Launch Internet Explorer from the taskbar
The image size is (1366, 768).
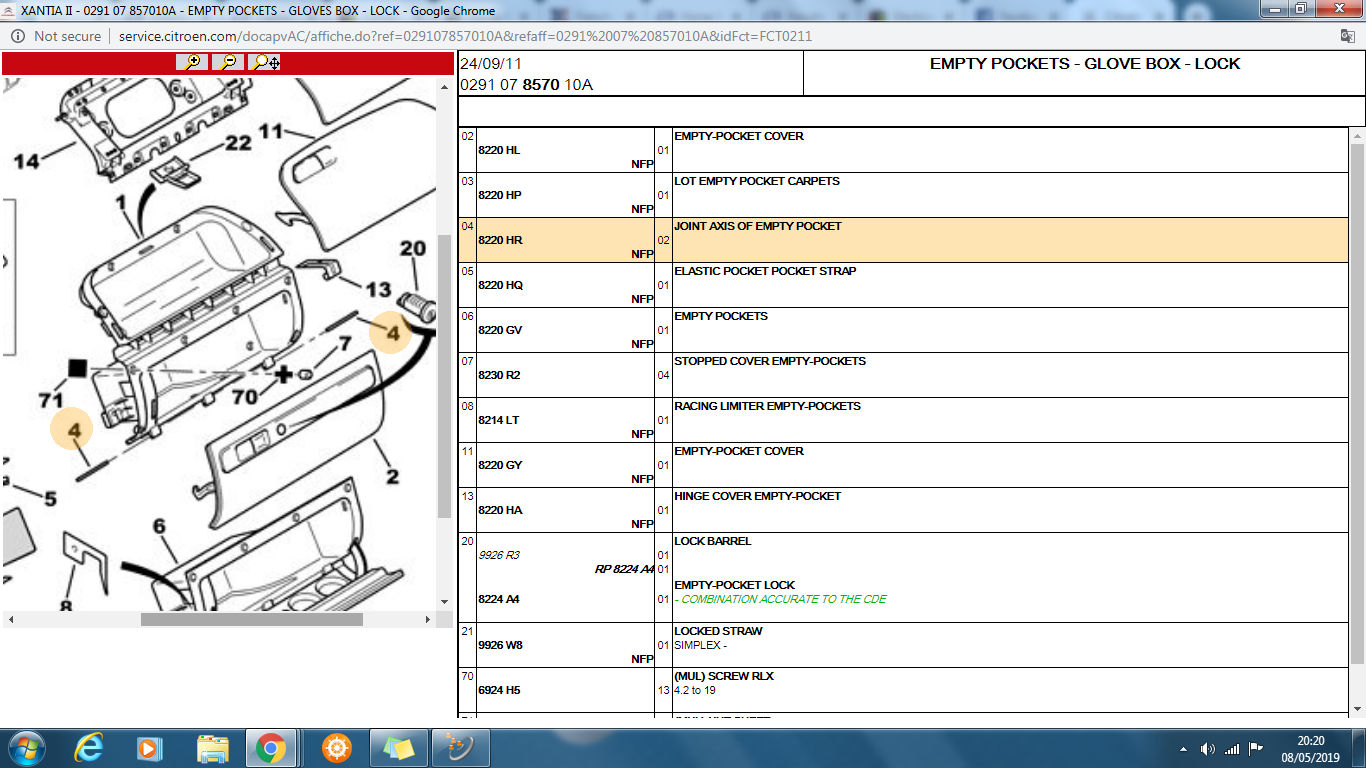(90, 748)
